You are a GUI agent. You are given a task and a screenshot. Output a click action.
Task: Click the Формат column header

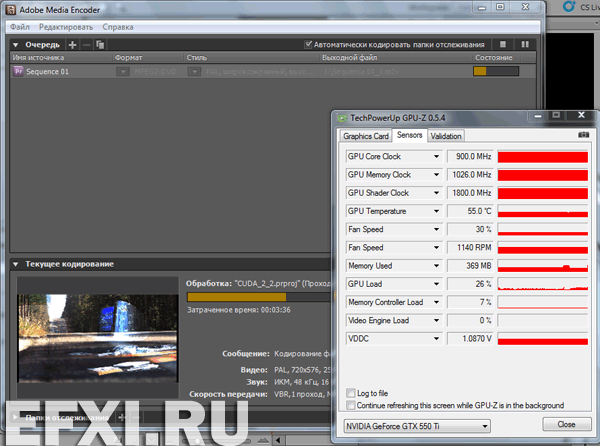tap(148, 58)
